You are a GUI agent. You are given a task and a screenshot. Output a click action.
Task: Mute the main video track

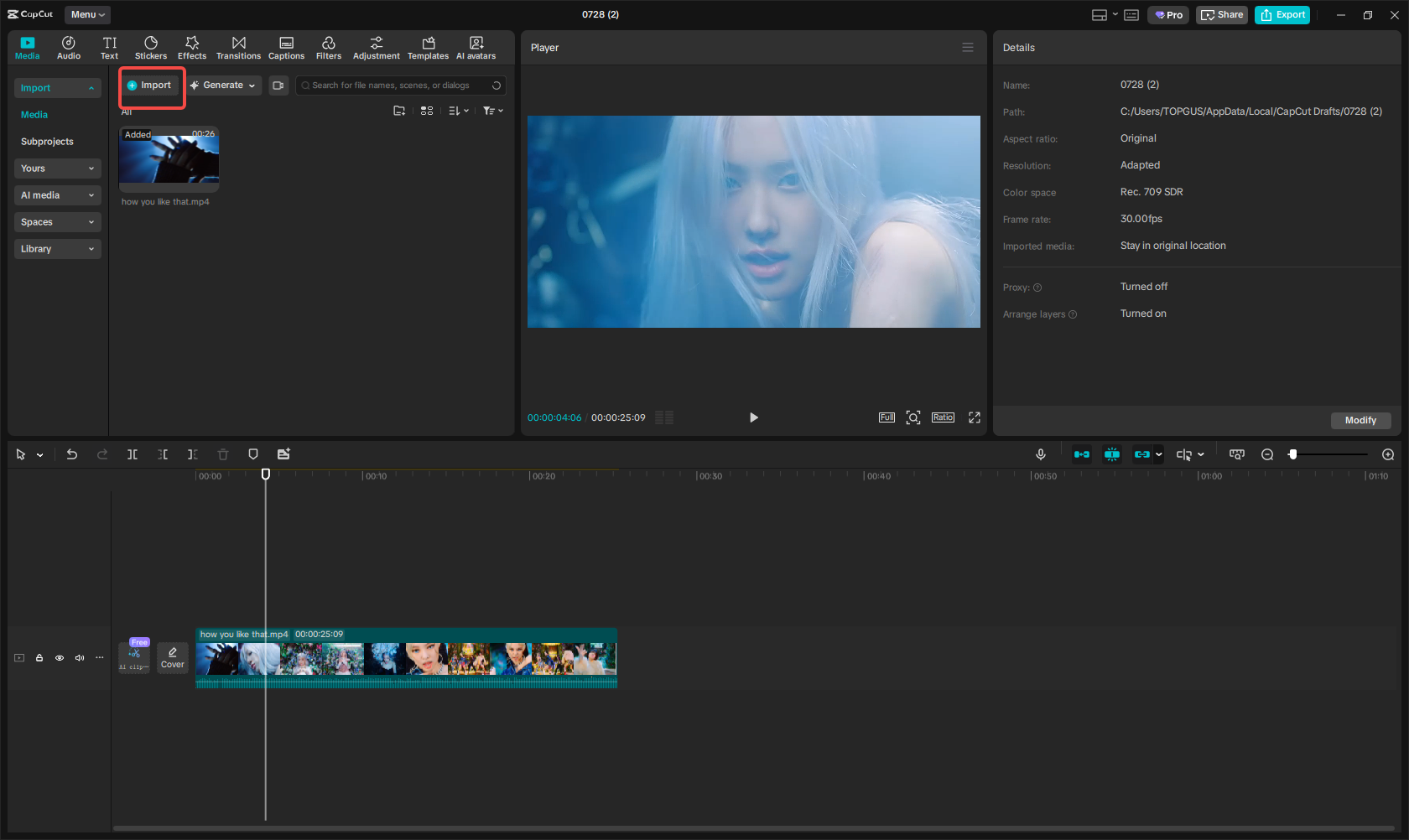(79, 657)
